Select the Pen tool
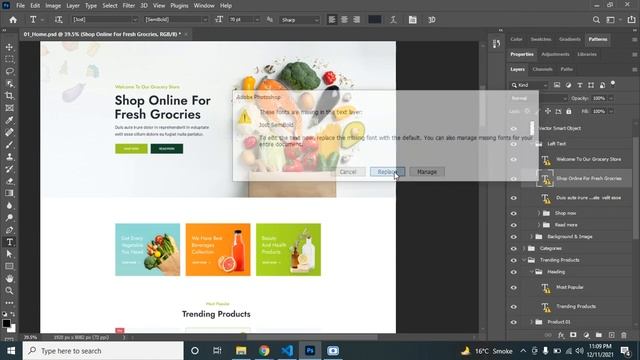This screenshot has width=640, height=360. pos(9,230)
